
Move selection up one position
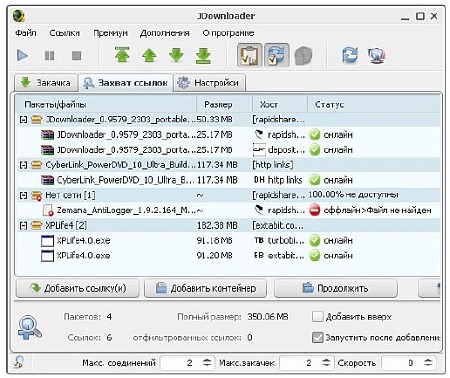point(149,55)
